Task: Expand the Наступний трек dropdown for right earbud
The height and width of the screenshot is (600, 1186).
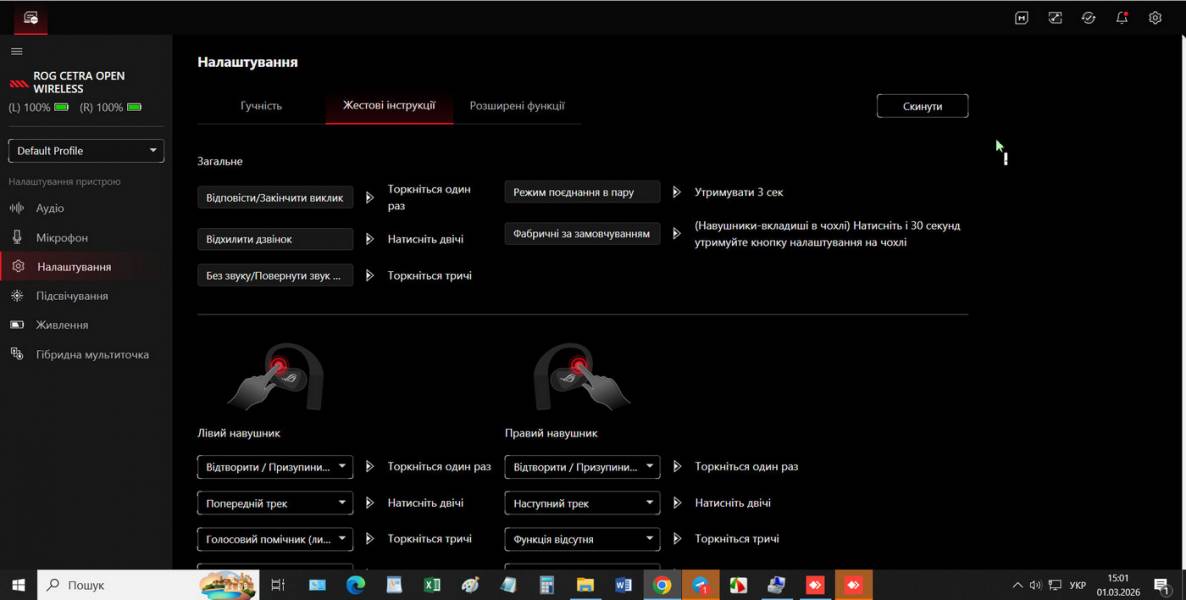Action: click(582, 503)
